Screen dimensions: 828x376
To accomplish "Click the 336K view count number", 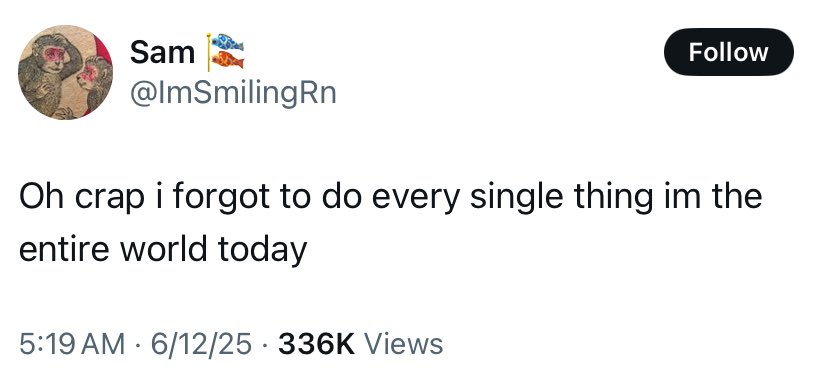I will point(316,344).
